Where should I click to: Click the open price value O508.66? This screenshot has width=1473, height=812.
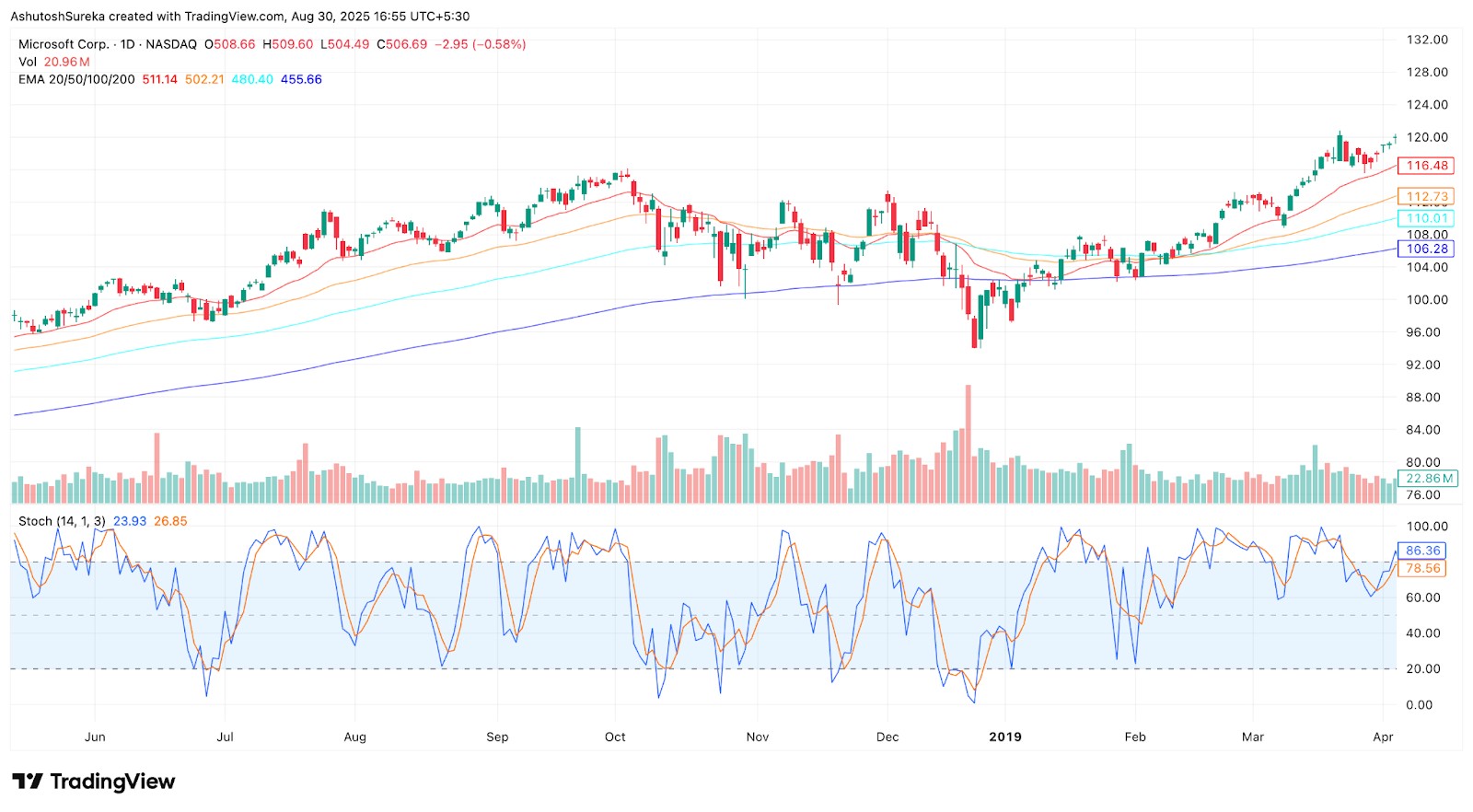[x=230, y=44]
